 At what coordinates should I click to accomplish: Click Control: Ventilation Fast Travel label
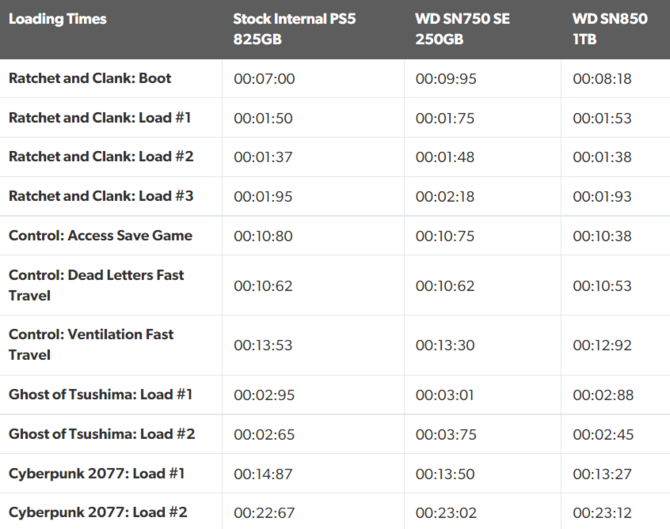(91, 344)
